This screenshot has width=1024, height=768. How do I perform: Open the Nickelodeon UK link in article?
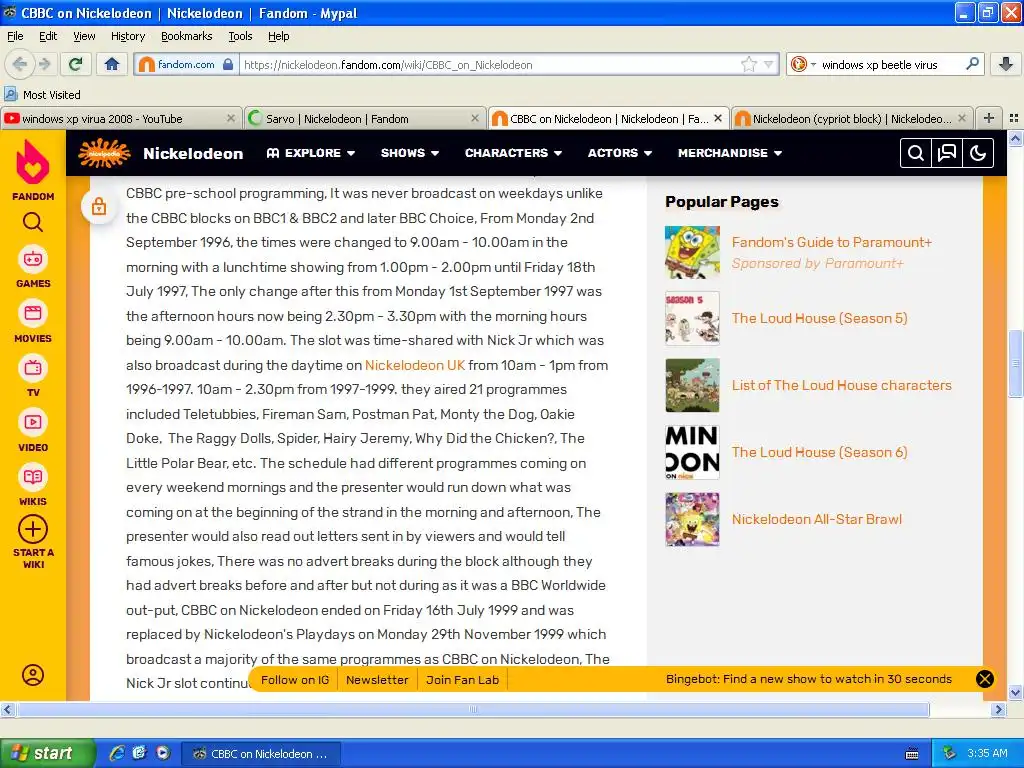(415, 365)
